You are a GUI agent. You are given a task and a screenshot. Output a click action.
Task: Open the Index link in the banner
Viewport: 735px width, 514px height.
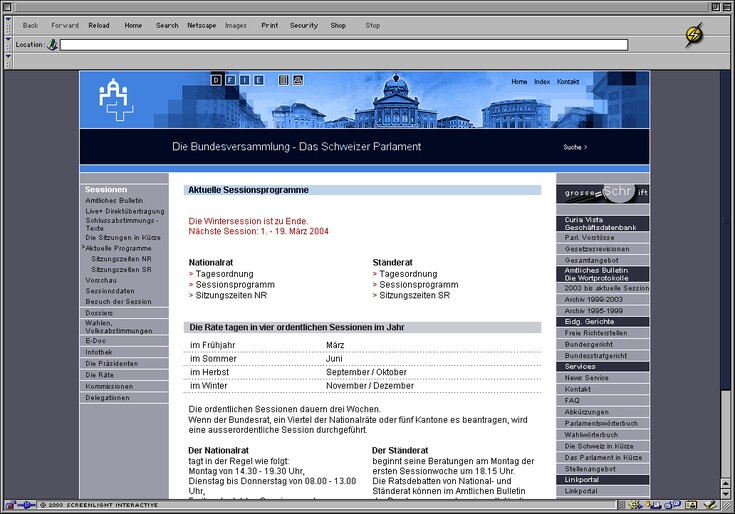542,82
